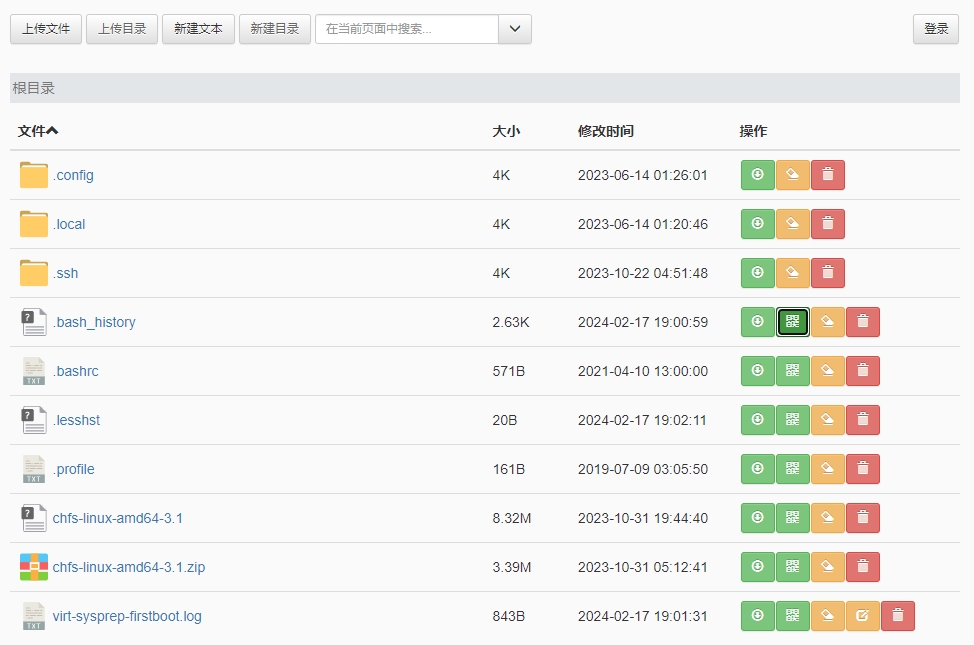This screenshot has width=974, height=645.
Task: Create a new folder with 新建目录
Action: (274, 29)
